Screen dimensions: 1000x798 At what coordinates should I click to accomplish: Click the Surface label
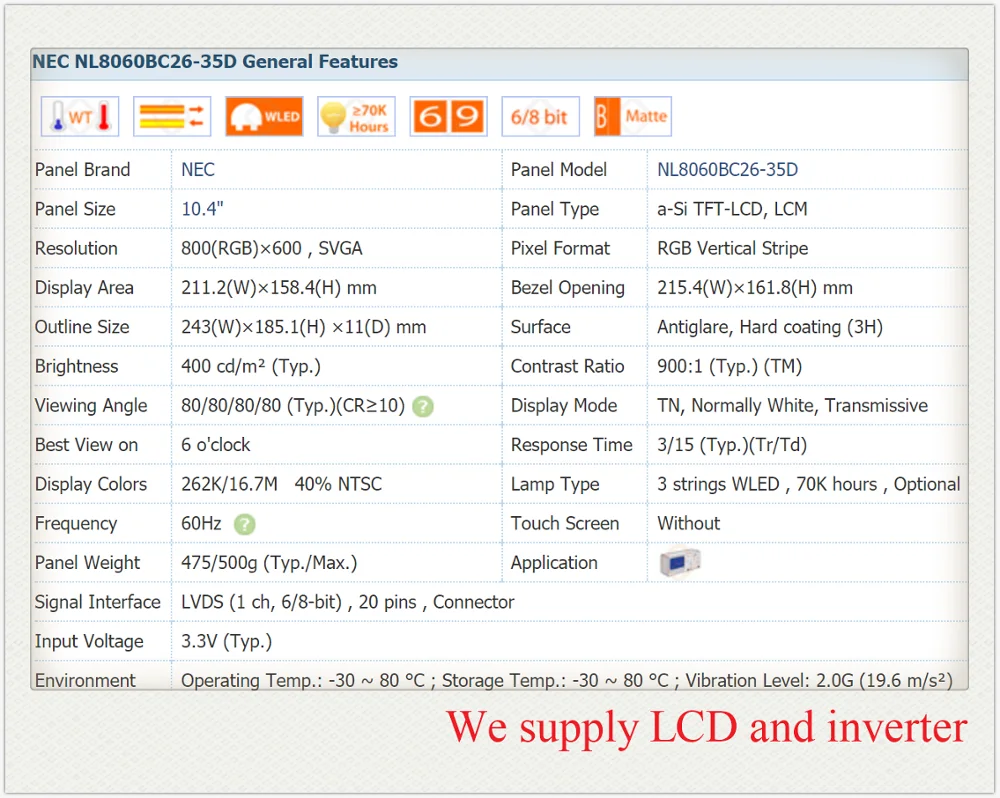point(541,327)
